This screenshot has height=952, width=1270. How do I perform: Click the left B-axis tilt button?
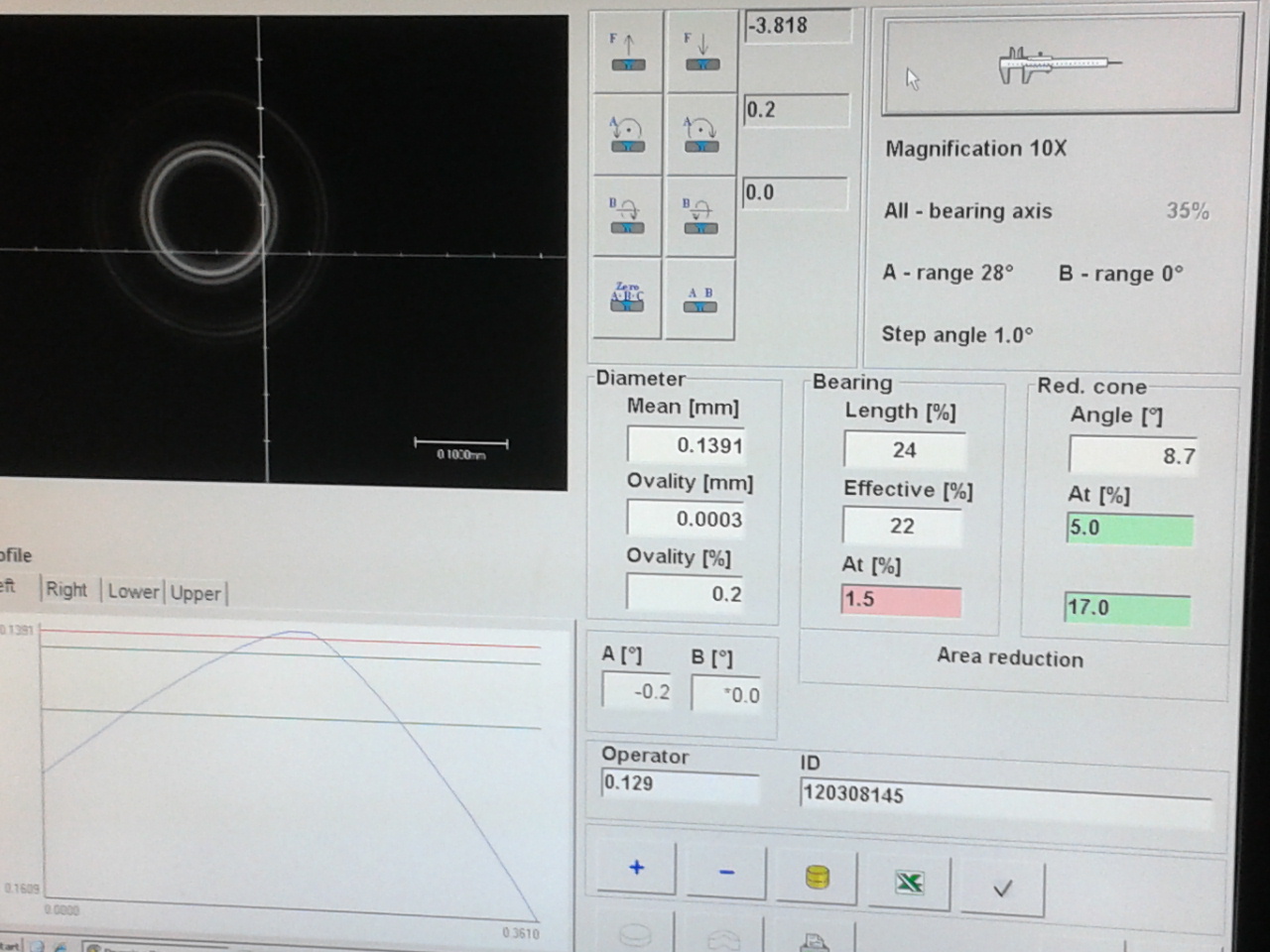[627, 217]
